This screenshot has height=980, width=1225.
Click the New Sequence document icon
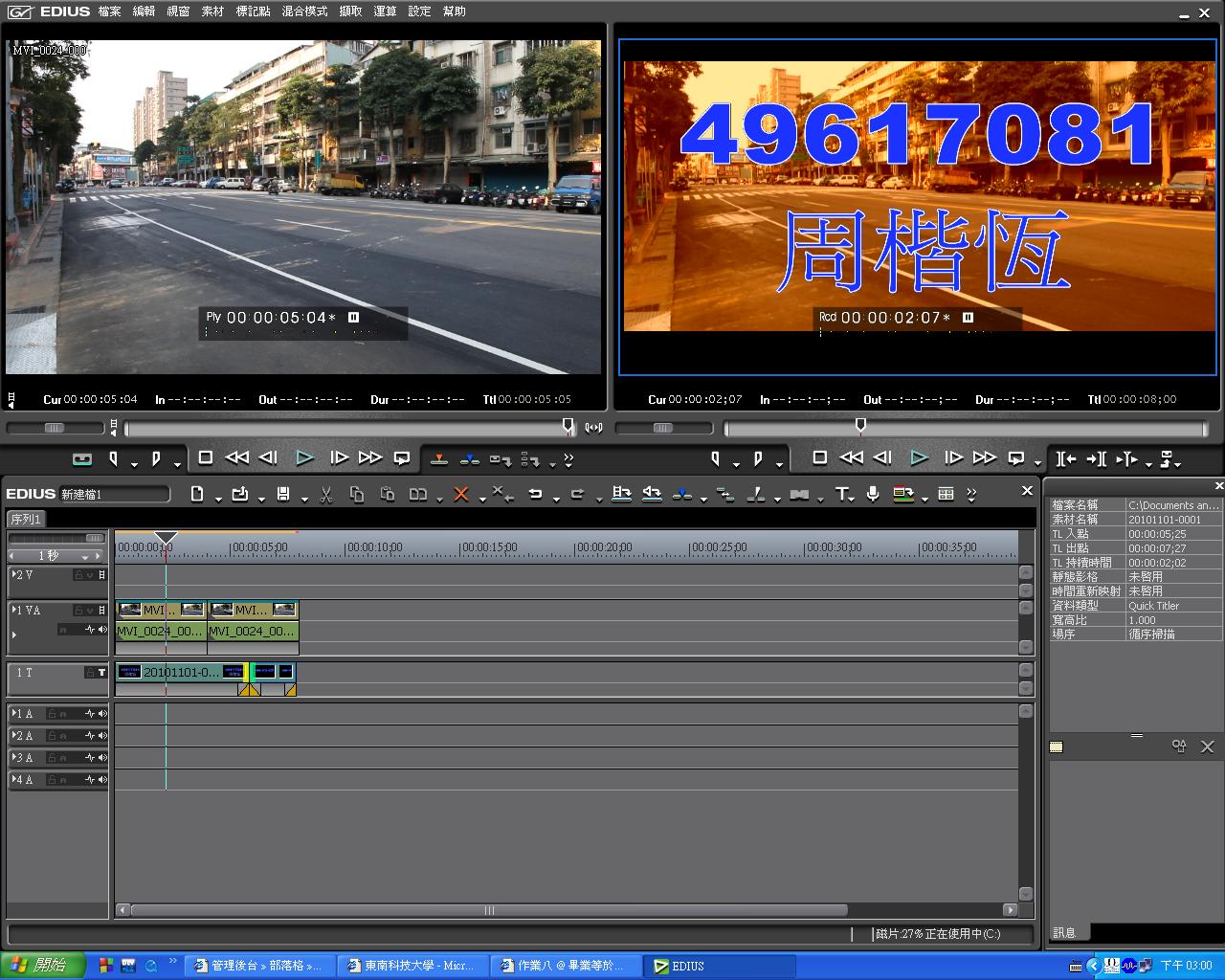tap(197, 494)
